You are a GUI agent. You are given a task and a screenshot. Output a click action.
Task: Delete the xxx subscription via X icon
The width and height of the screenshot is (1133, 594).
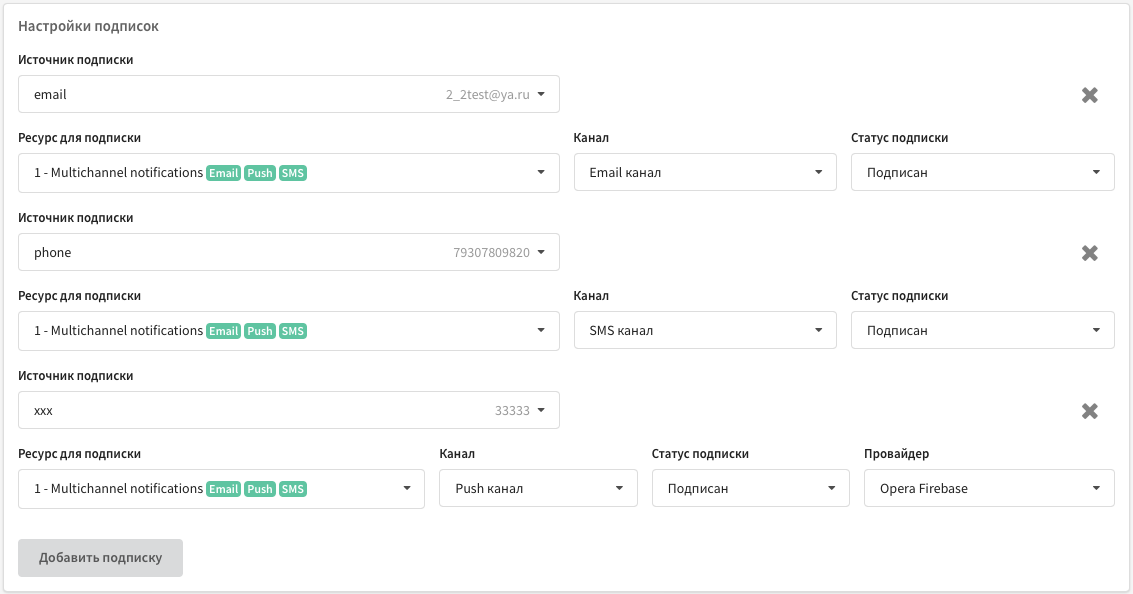pyautogui.click(x=1090, y=411)
